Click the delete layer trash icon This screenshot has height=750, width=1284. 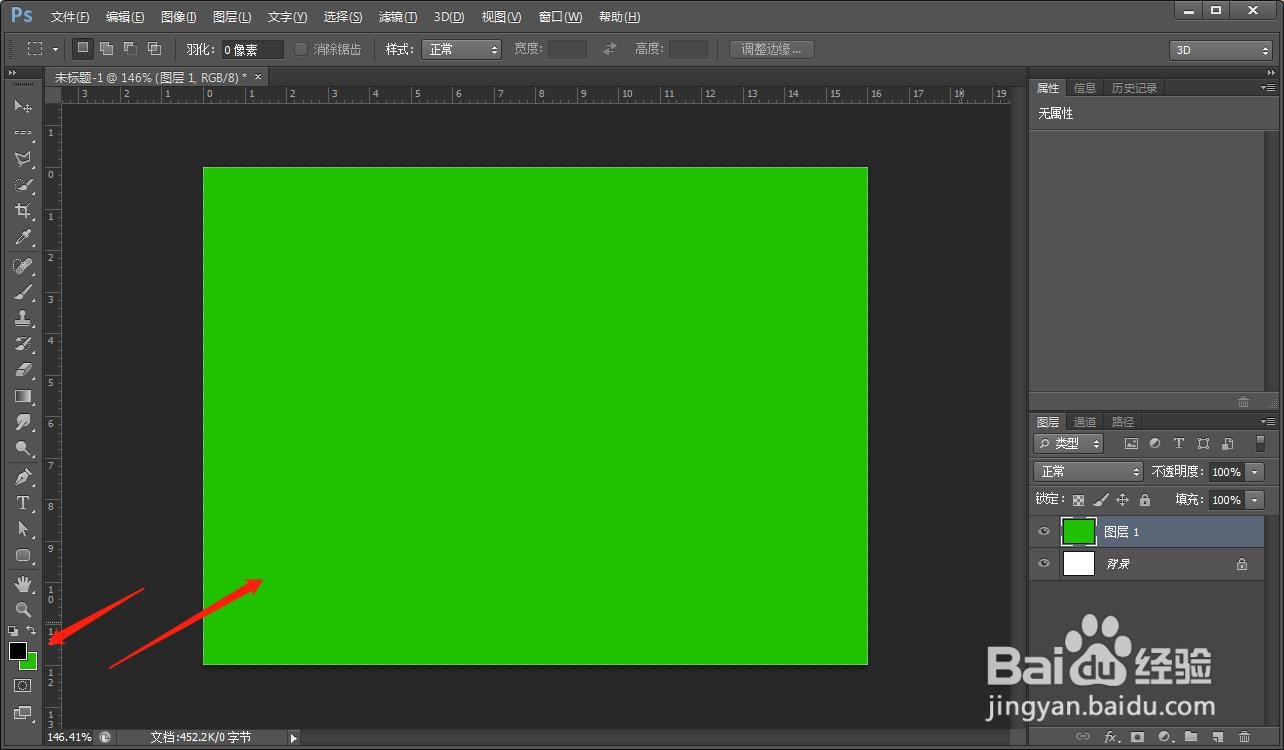[x=1244, y=737]
